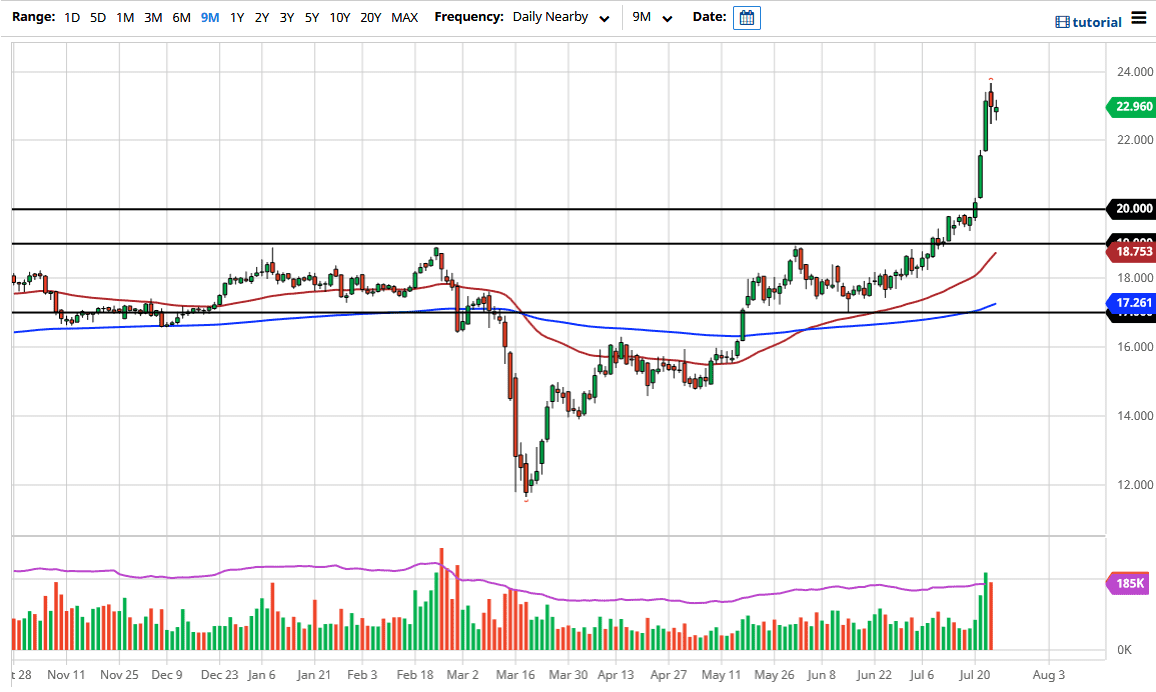
Task: Click the highlighted 9M range option
Action: [x=210, y=17]
